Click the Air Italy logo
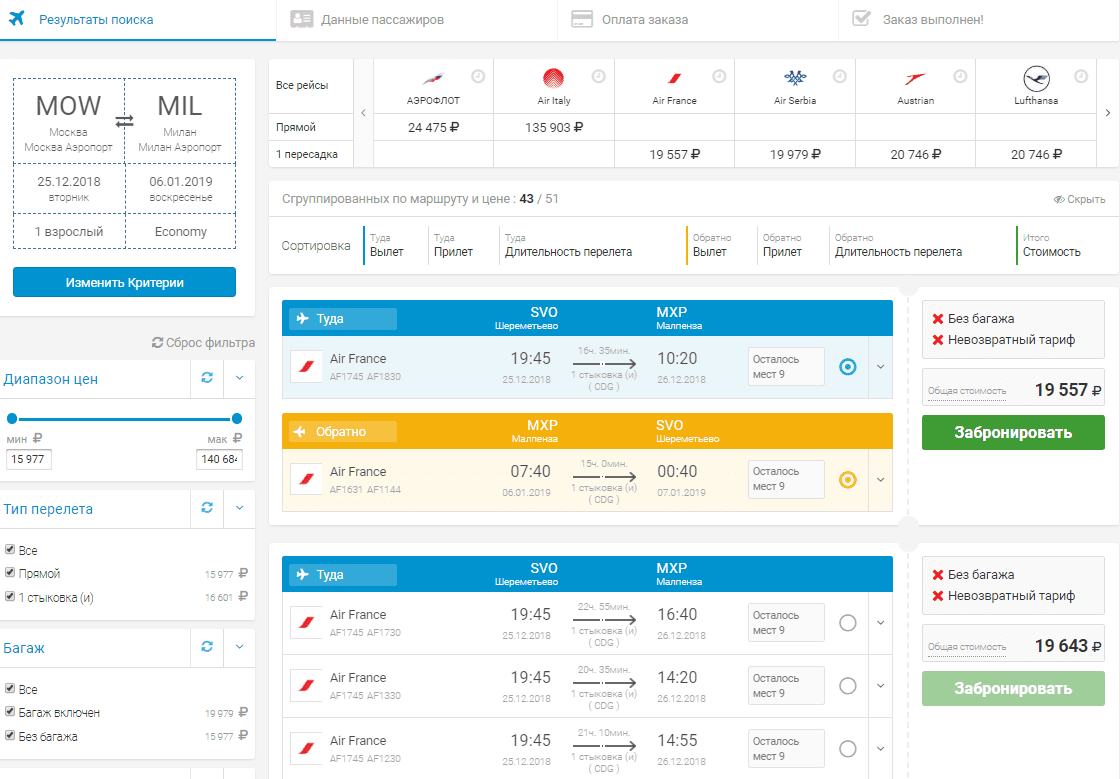The width and height of the screenshot is (1120, 779). [554, 78]
